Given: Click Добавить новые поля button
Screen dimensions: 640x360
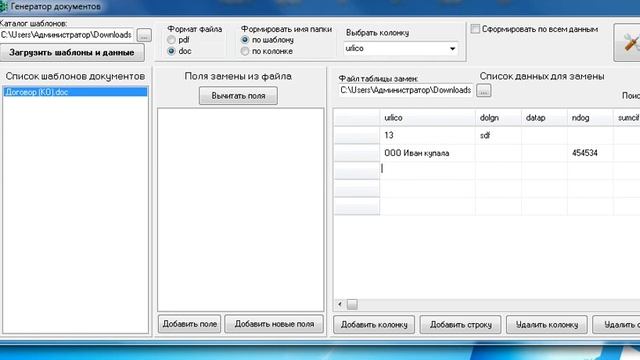Looking at the screenshot, I should coord(274,324).
